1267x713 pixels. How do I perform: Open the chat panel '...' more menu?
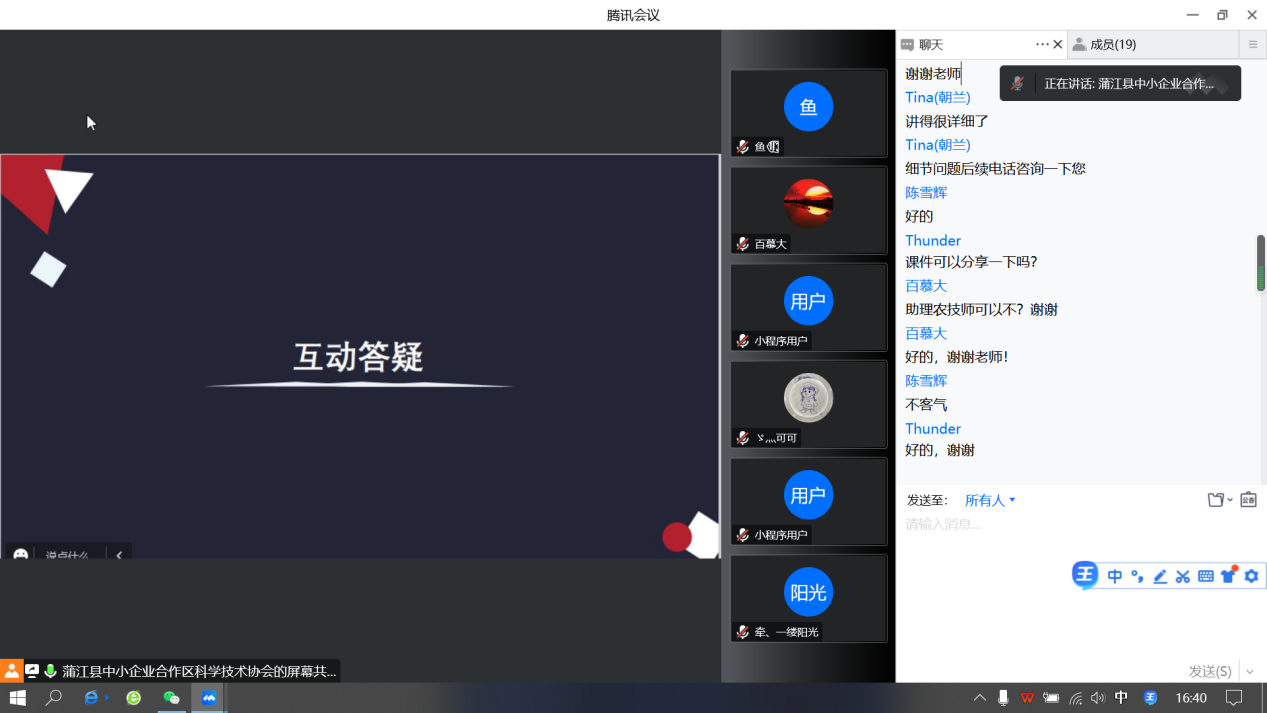point(1041,43)
